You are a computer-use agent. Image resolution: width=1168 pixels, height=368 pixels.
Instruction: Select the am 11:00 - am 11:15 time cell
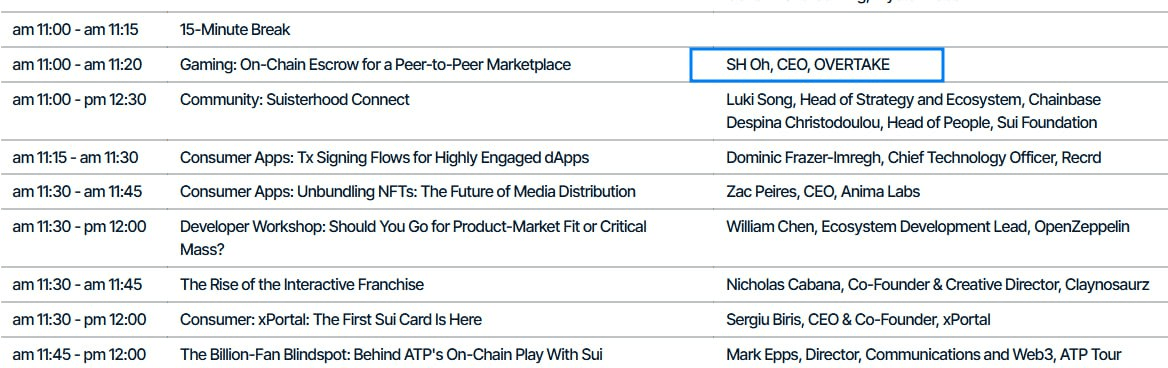coord(75,31)
